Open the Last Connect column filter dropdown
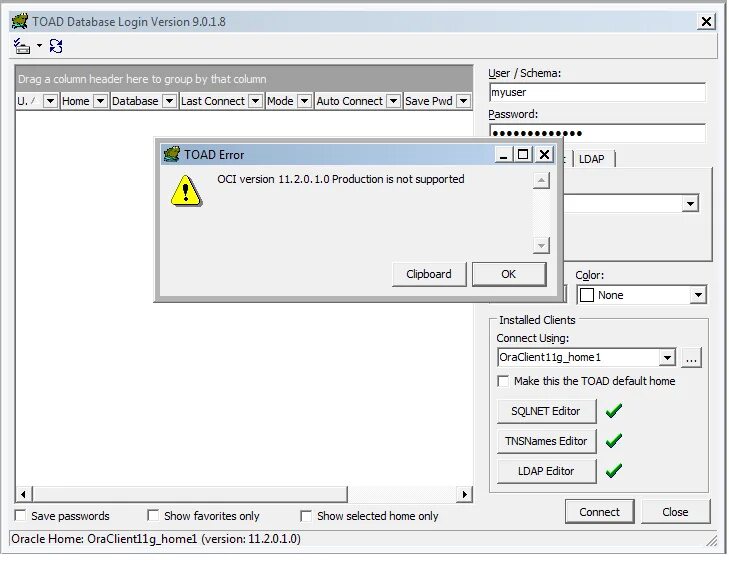 (255, 101)
